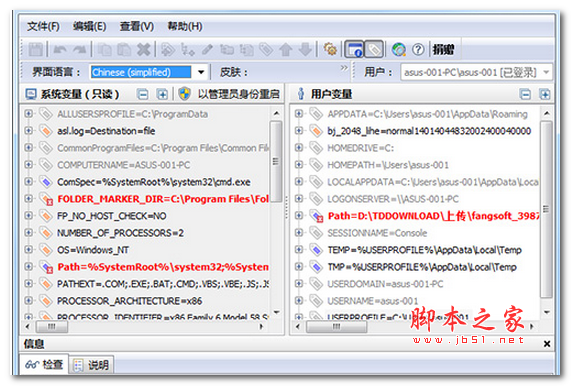Select PROCESSOR_ARCHITECTURE=x86 row
Viewport: 571px width, 386px height.
129,301
